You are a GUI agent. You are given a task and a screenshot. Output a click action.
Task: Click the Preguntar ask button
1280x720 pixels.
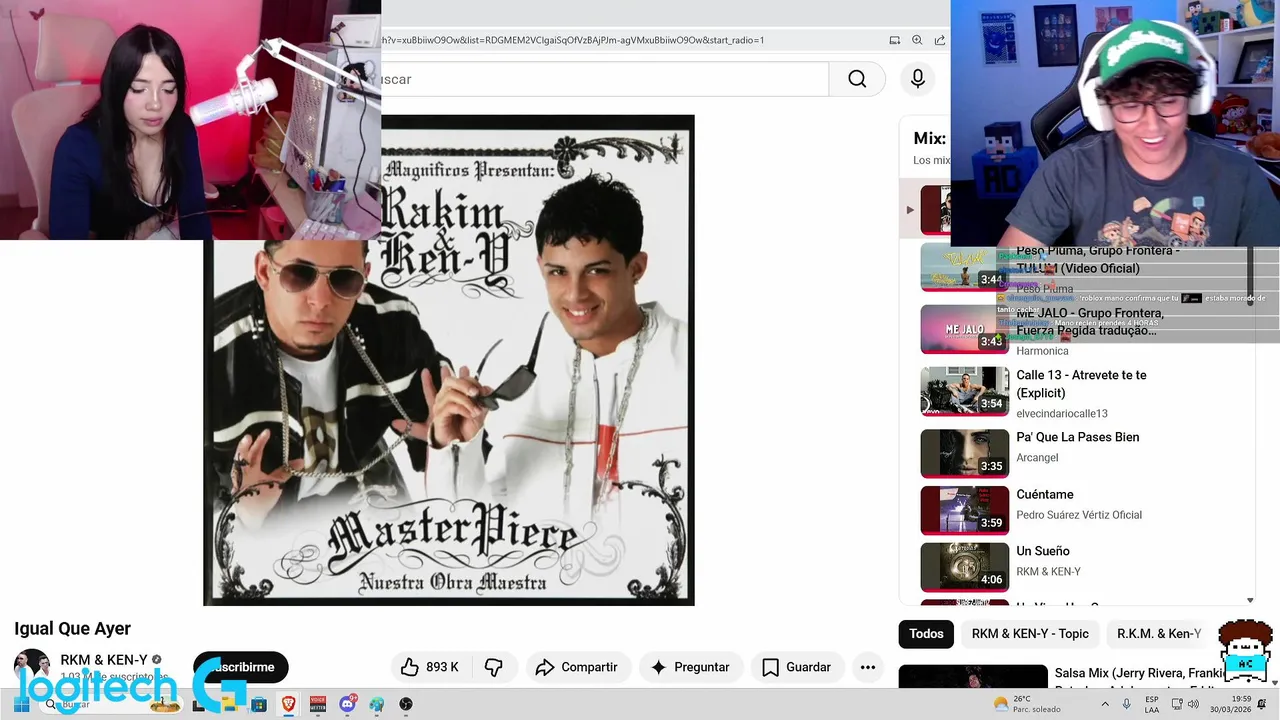point(690,667)
